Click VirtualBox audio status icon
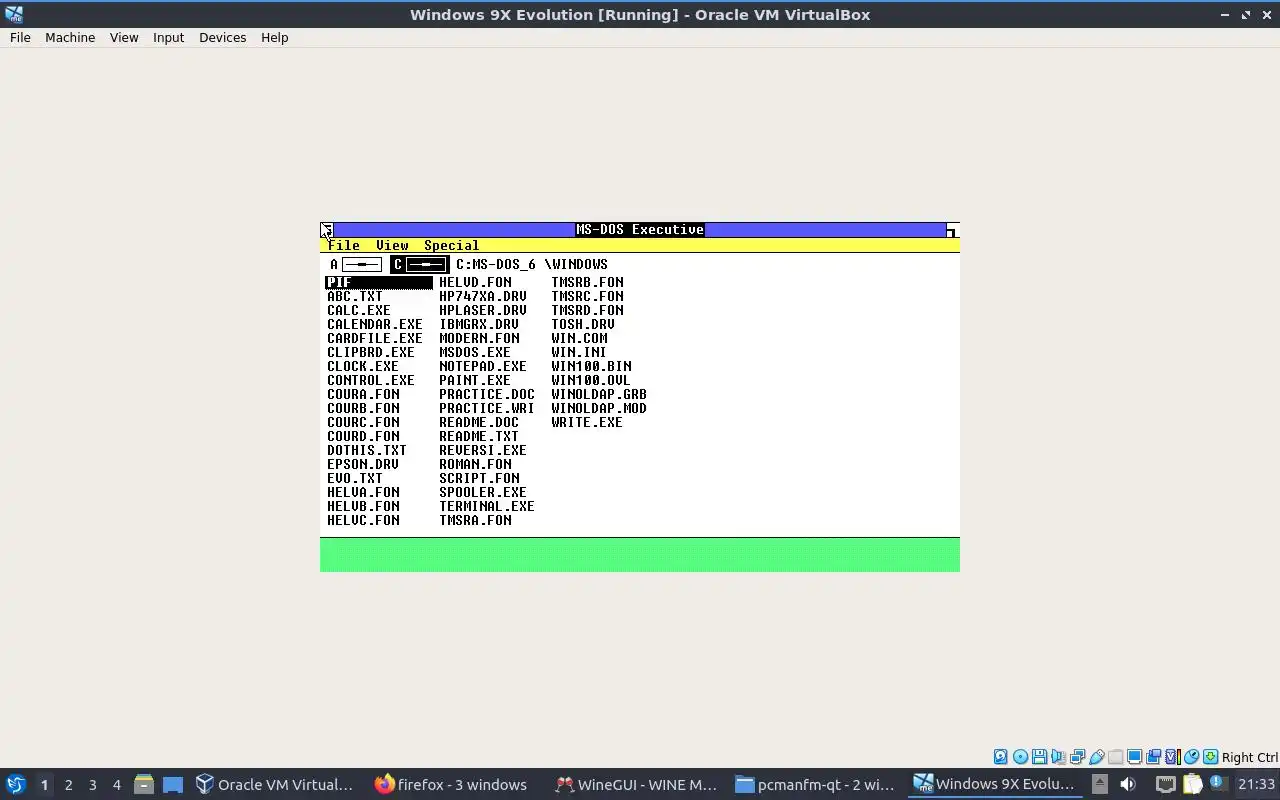 1058,757
